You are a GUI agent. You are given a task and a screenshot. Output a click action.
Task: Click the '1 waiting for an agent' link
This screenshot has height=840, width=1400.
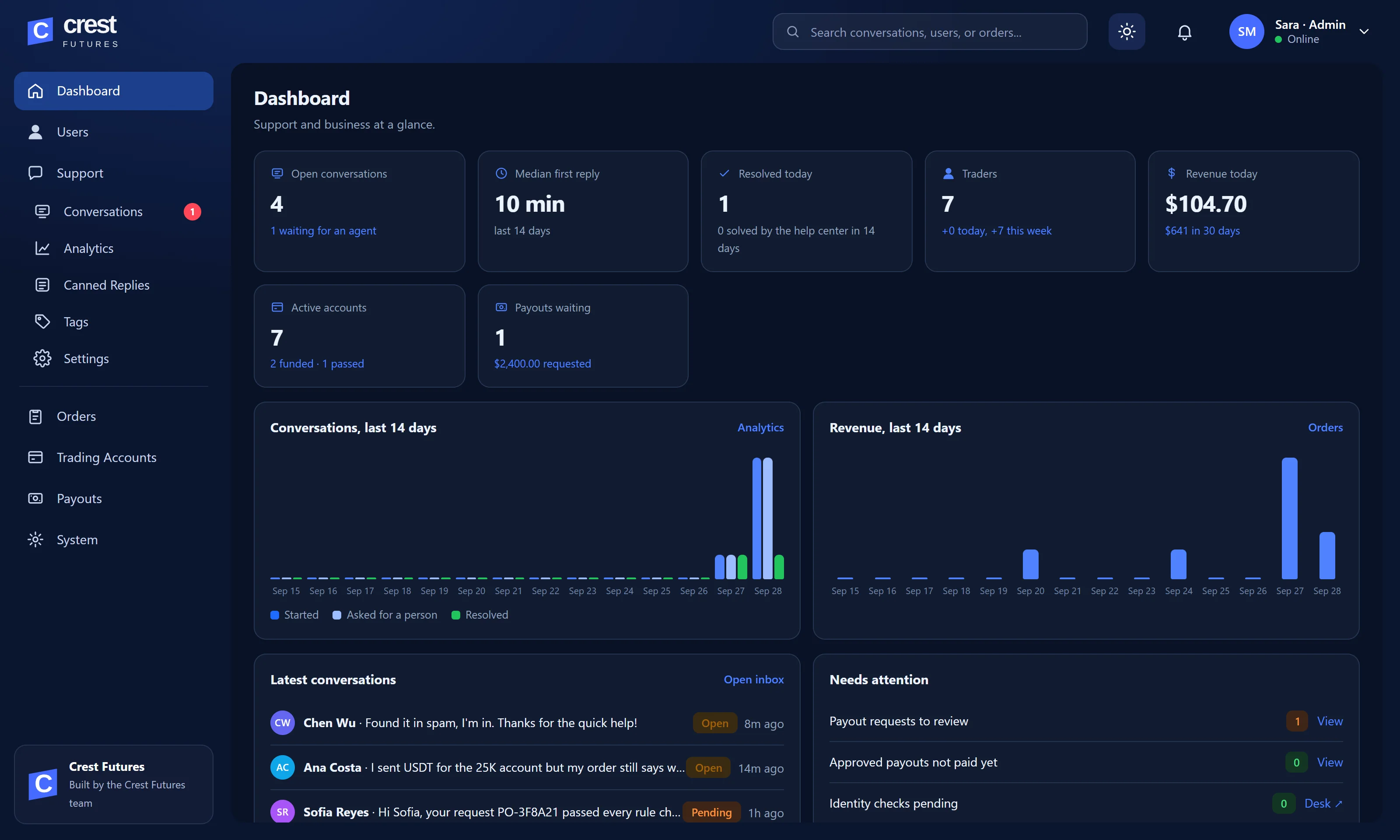coord(323,231)
